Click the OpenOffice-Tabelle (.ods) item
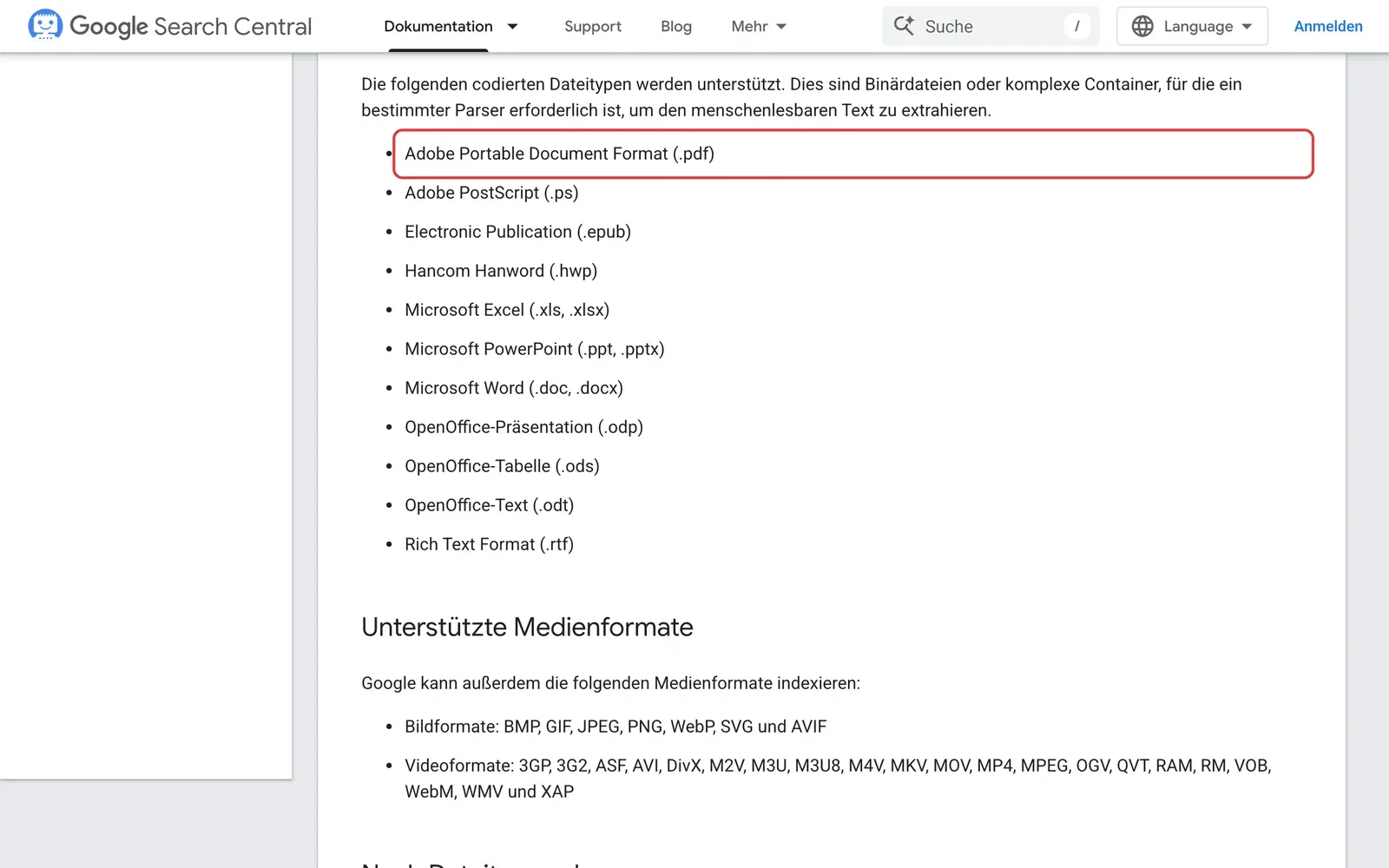The width and height of the screenshot is (1389, 868). click(502, 466)
